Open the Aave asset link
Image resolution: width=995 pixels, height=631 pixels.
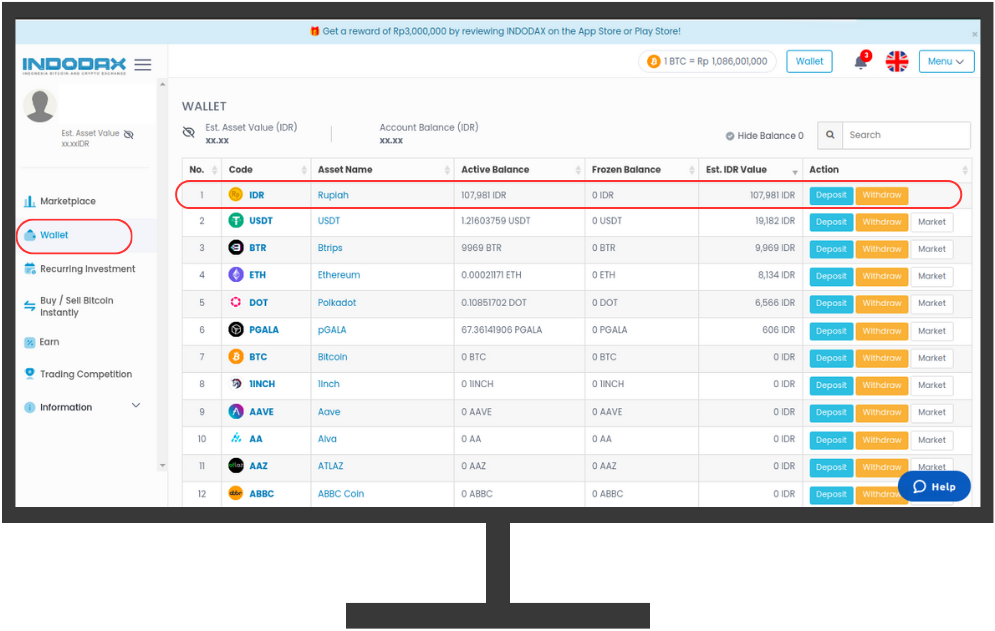click(x=329, y=412)
